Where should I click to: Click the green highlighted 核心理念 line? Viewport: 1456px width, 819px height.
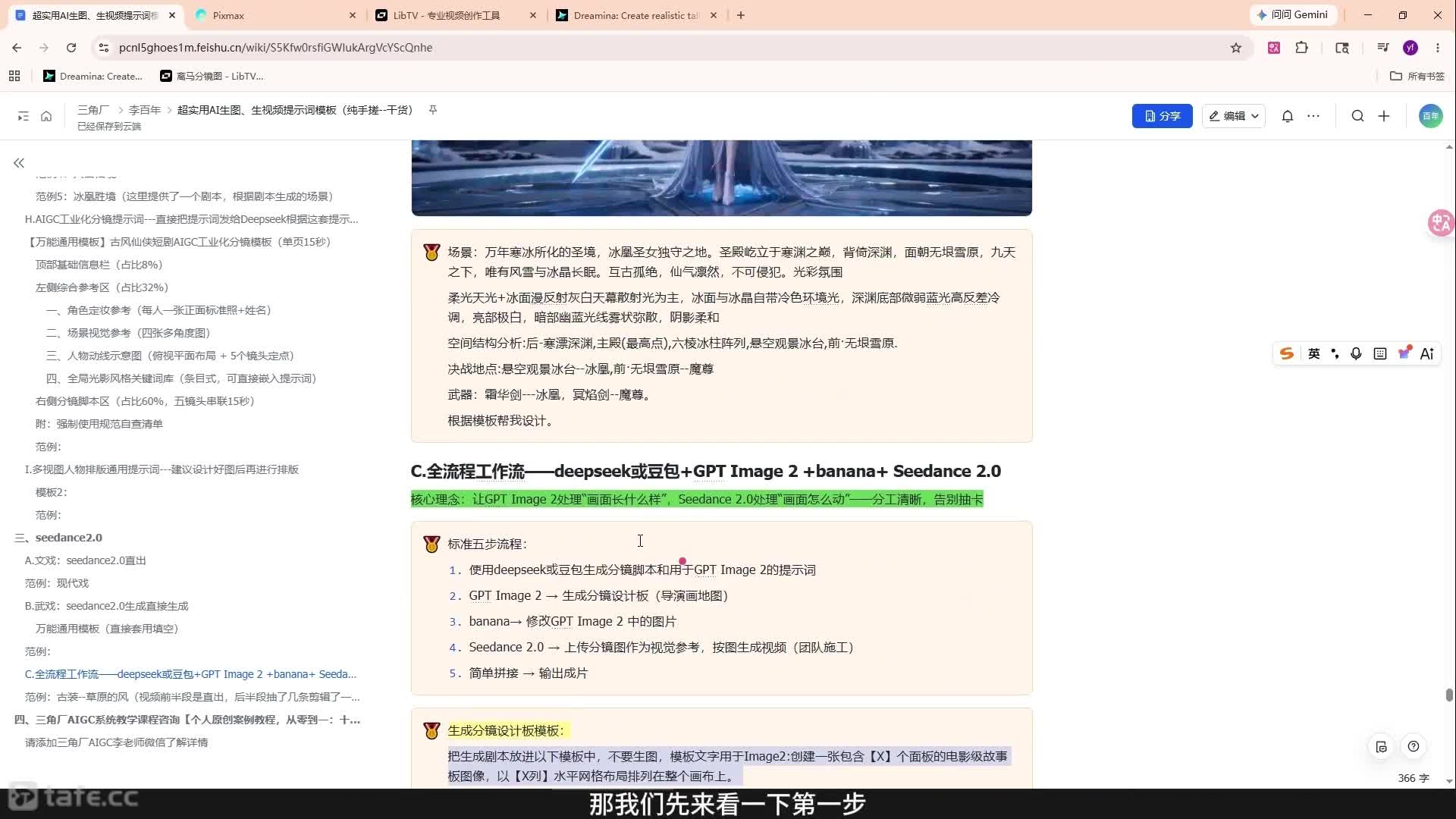pyautogui.click(x=697, y=499)
